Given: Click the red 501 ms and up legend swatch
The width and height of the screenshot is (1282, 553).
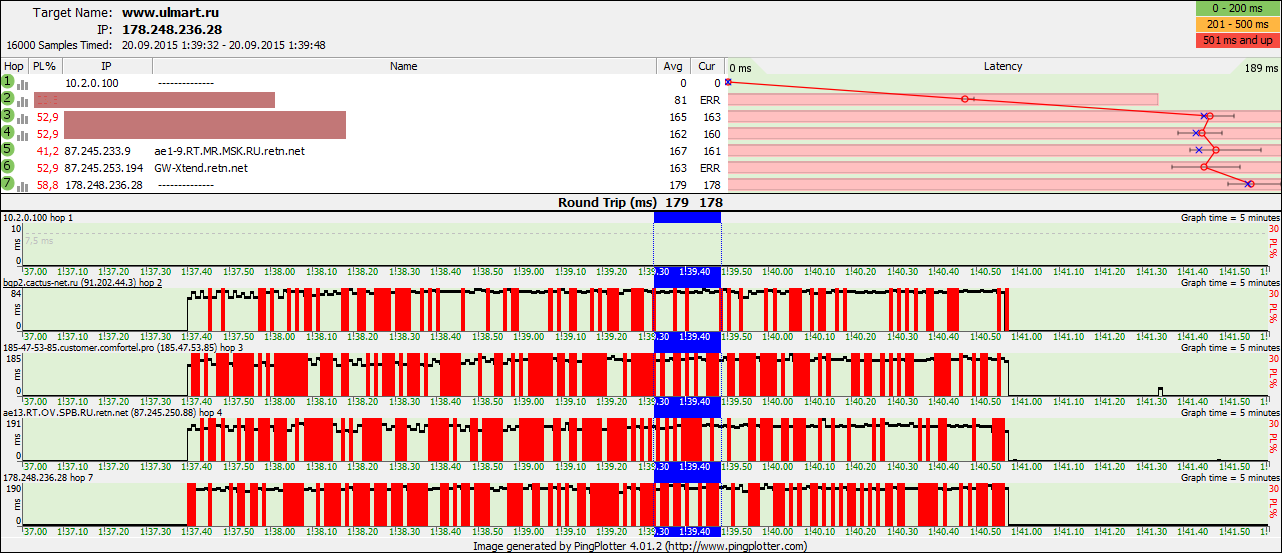Looking at the screenshot, I should 1236,40.
